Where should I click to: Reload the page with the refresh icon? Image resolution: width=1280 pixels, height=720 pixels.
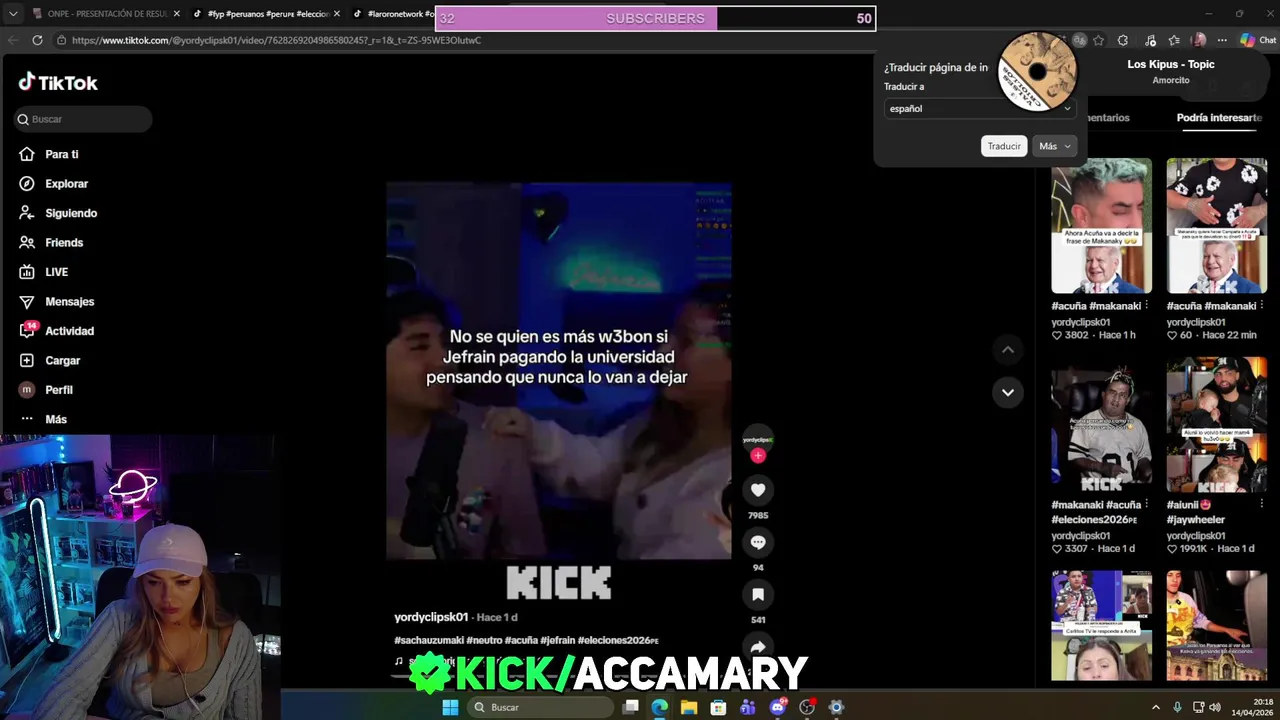37,40
